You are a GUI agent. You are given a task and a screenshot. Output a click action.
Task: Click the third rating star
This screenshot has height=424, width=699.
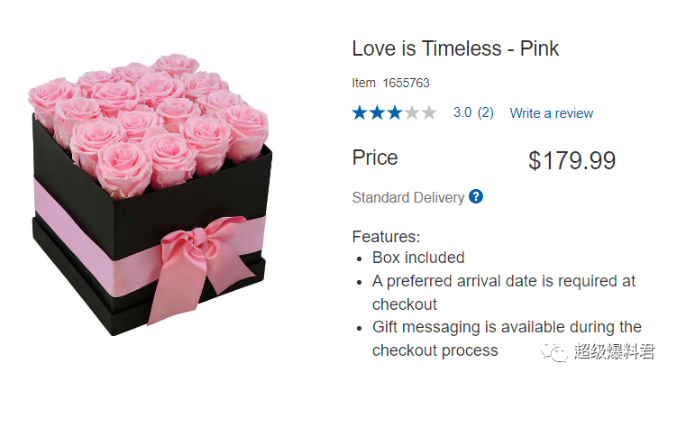394,113
